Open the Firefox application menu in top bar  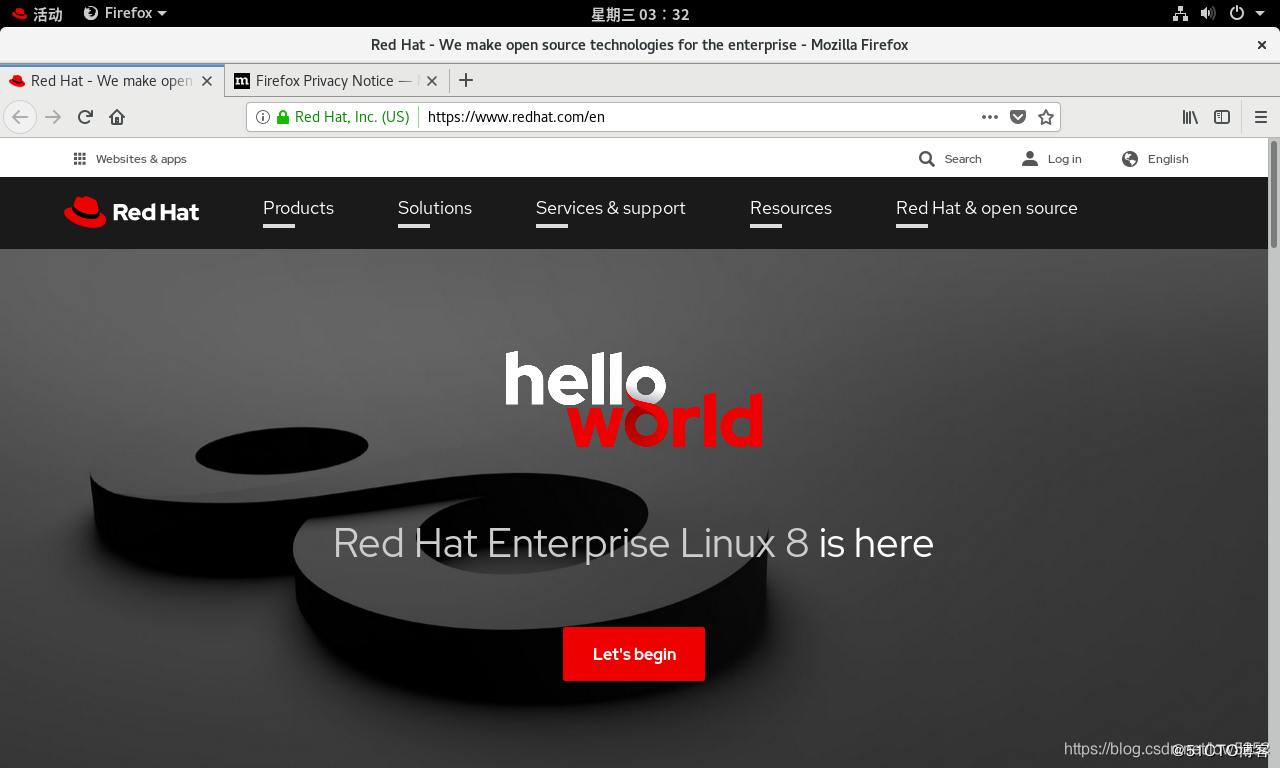(x=125, y=13)
